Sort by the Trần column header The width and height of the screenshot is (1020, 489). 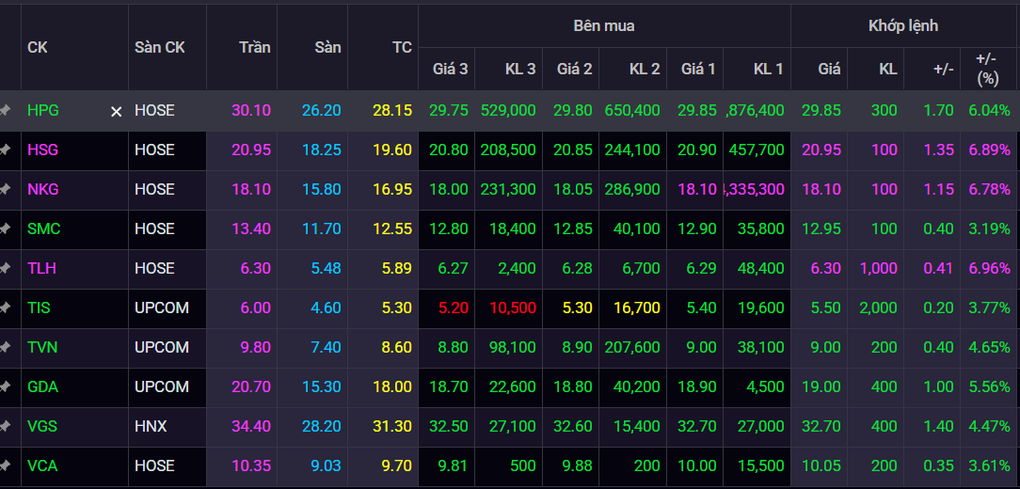click(x=254, y=47)
